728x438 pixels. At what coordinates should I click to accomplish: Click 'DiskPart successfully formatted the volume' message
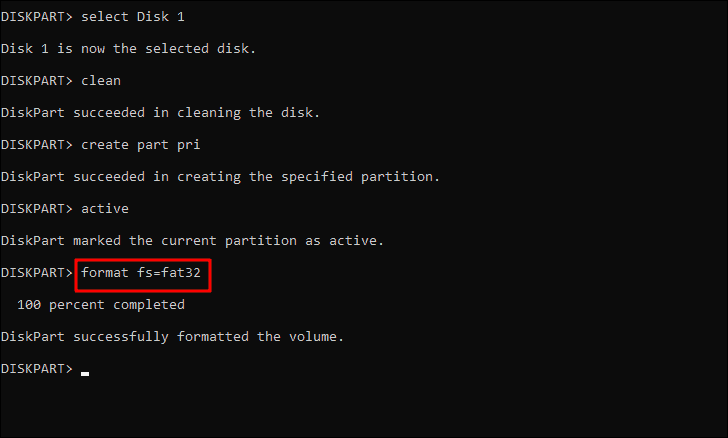pos(172,337)
